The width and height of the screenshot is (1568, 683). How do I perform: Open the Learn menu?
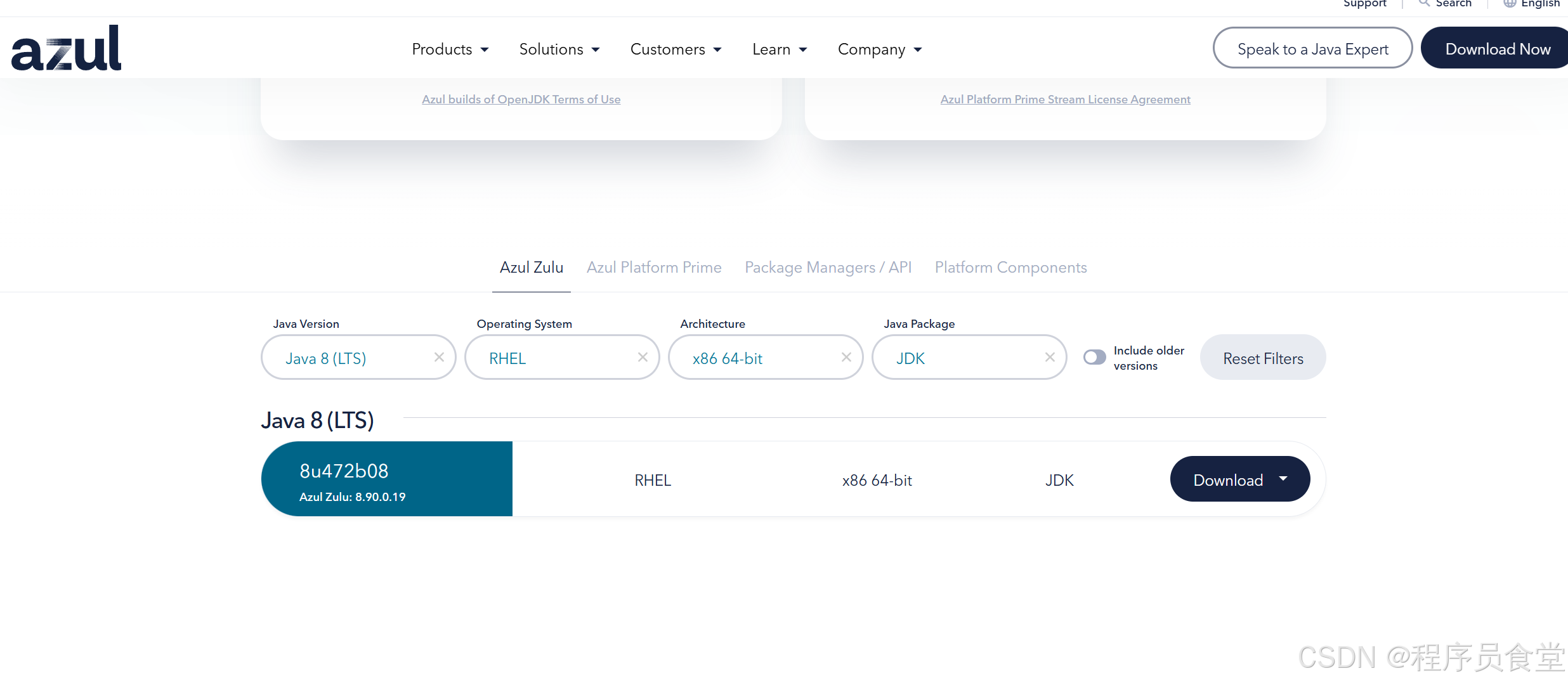click(780, 49)
